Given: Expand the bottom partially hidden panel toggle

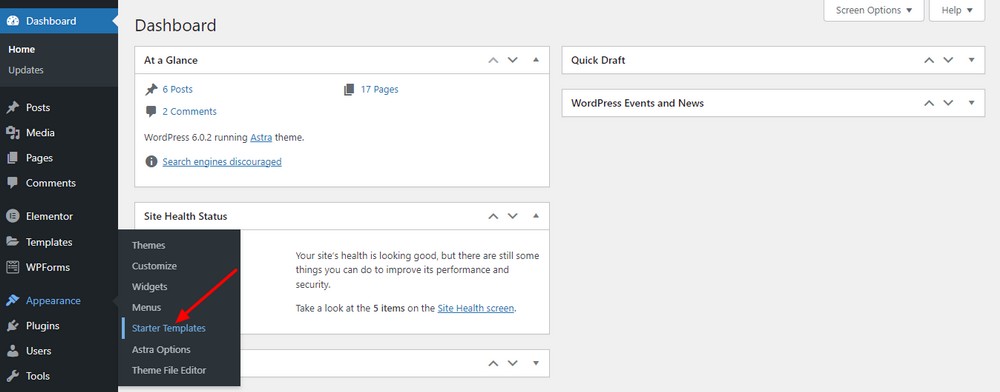Looking at the screenshot, I should (536, 363).
